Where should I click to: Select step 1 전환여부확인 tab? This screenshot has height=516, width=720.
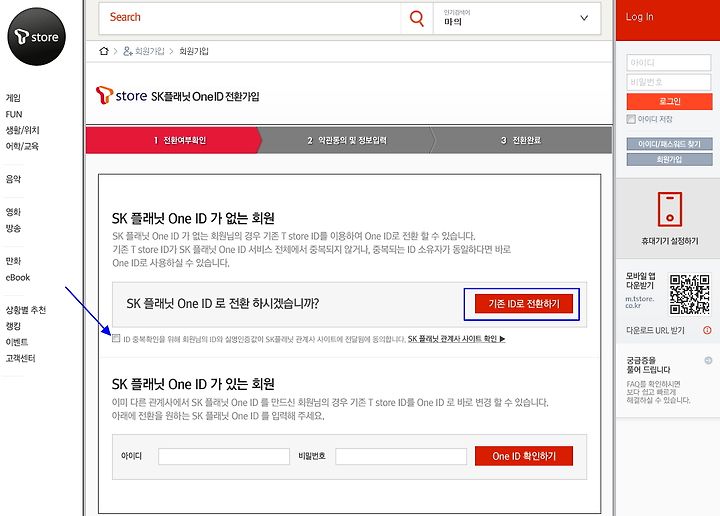pyautogui.click(x=174, y=140)
